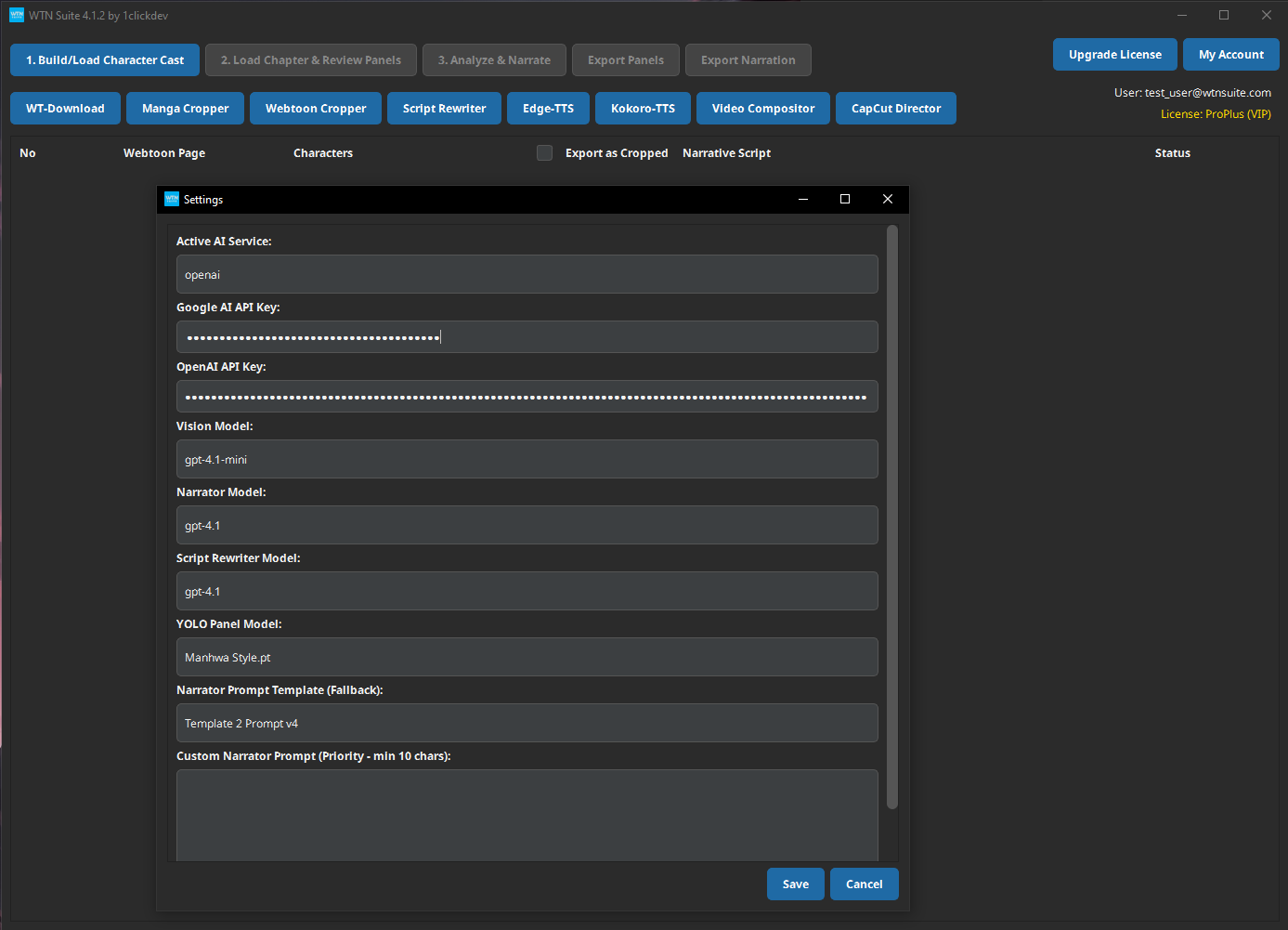Open the Active AI Service selector

coord(527,274)
